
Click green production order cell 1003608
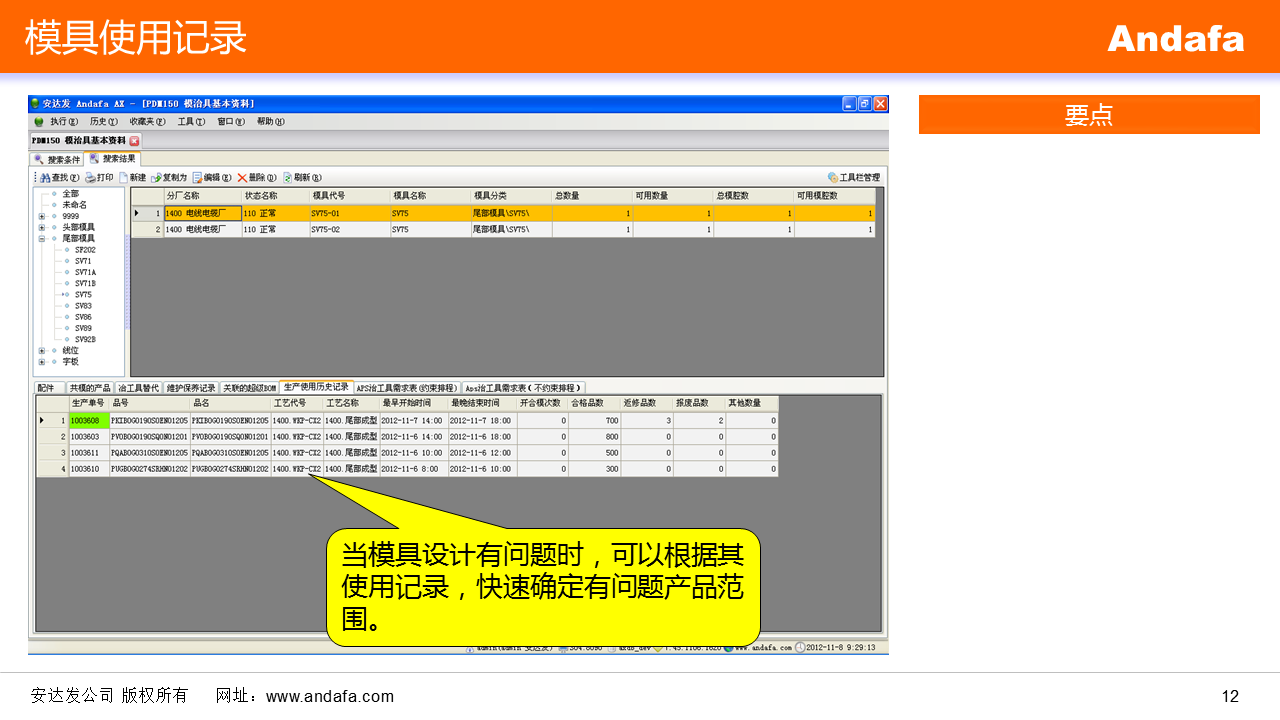(x=89, y=421)
